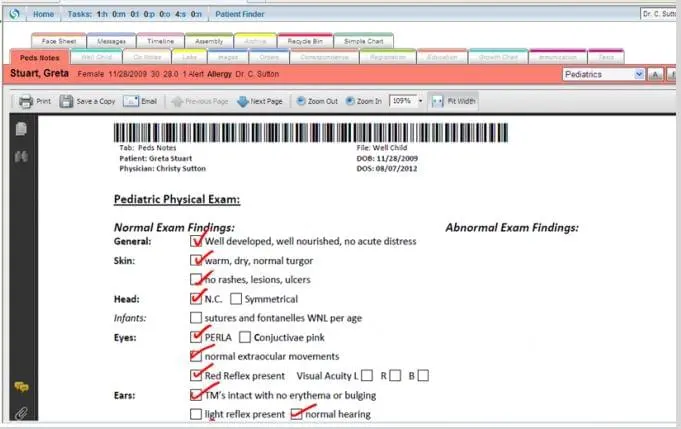This screenshot has width=681, height=429.
Task: Open the Immunization tab
Action: click(558, 57)
